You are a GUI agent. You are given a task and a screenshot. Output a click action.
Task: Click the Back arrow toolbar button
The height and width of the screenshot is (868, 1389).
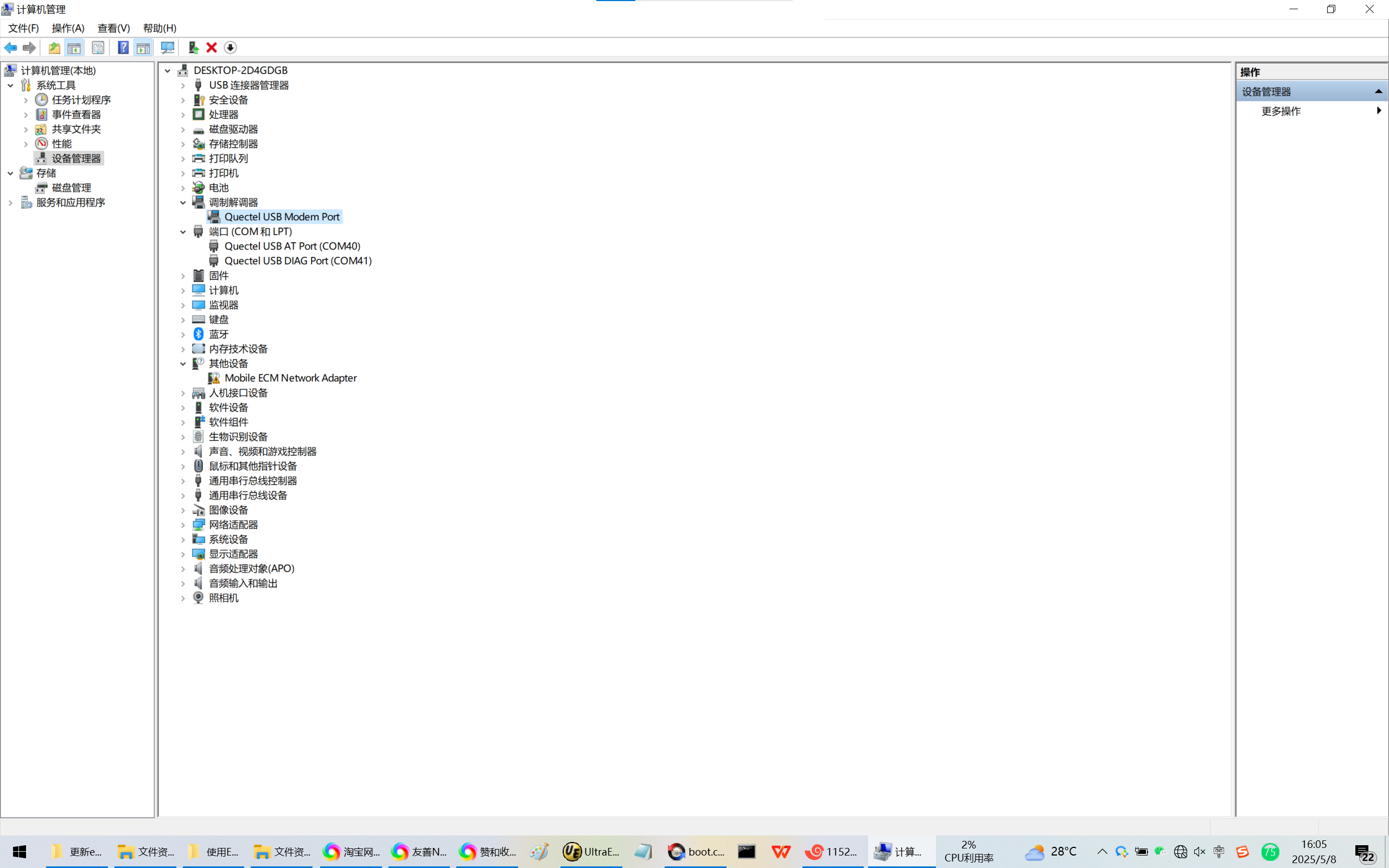pyautogui.click(x=10, y=48)
